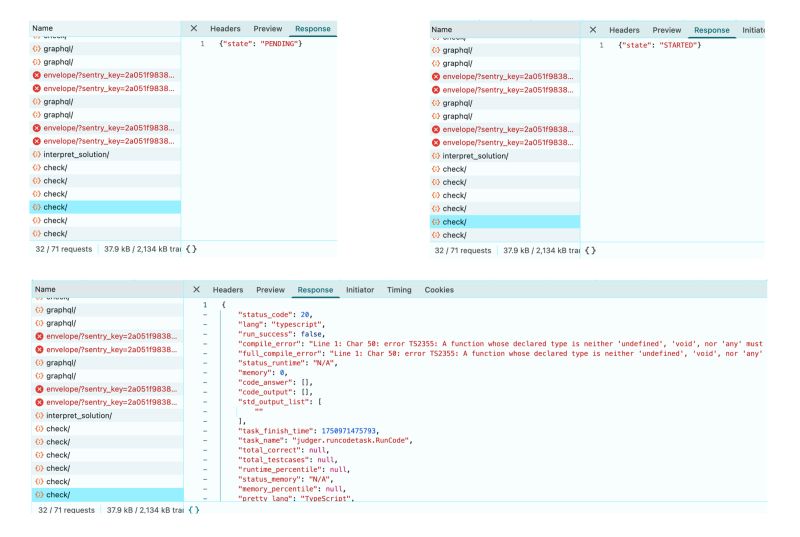Click the 32 / 71 requests status in compile error panel

click(x=66, y=510)
